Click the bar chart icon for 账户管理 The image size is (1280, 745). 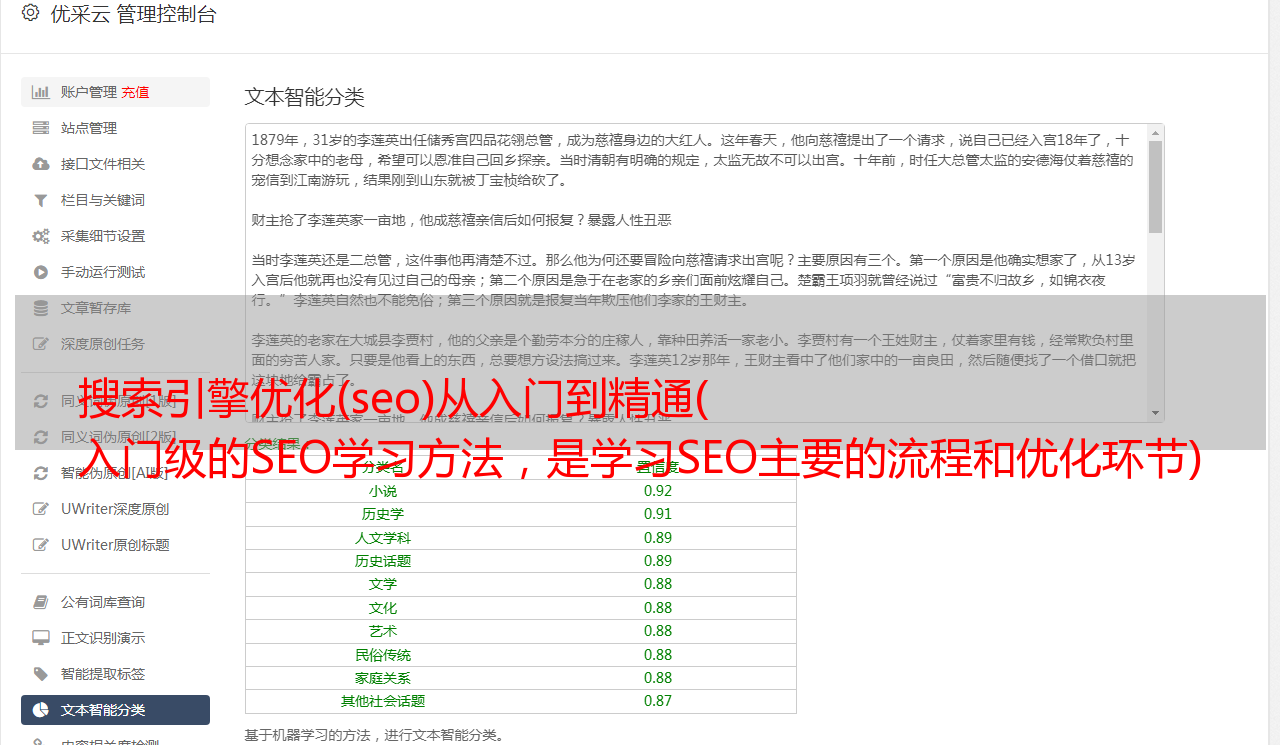41,92
